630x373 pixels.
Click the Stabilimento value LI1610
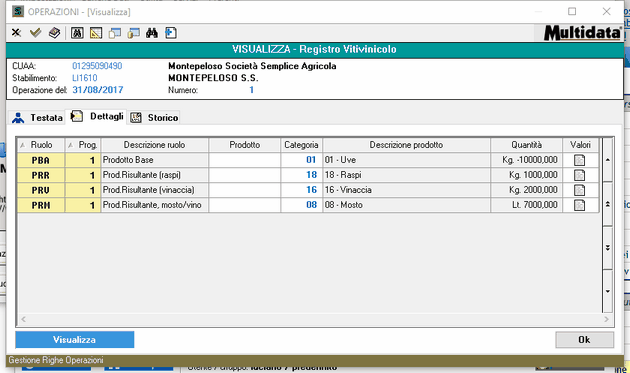[x=85, y=78]
